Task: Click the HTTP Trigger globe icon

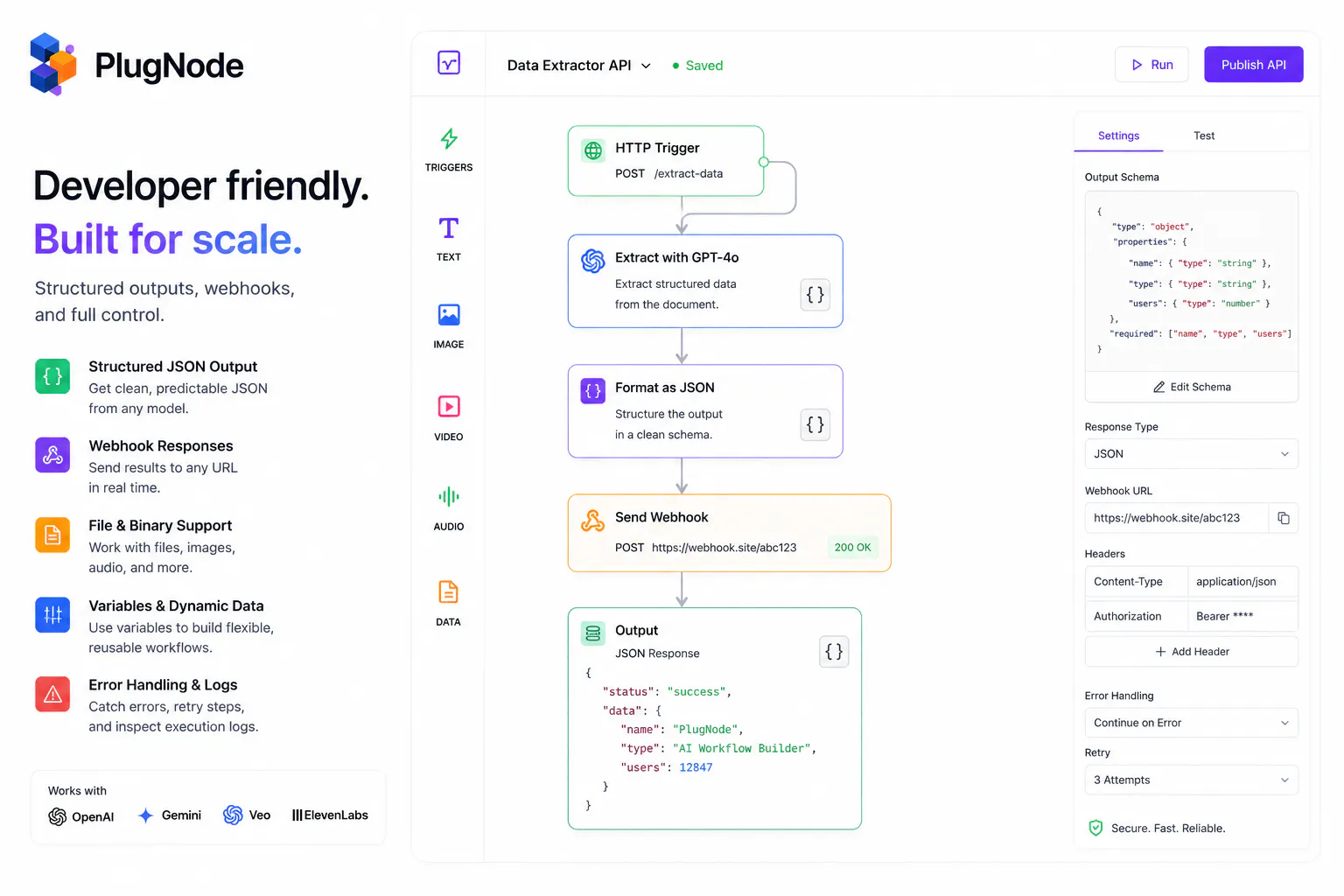Action: click(x=593, y=150)
